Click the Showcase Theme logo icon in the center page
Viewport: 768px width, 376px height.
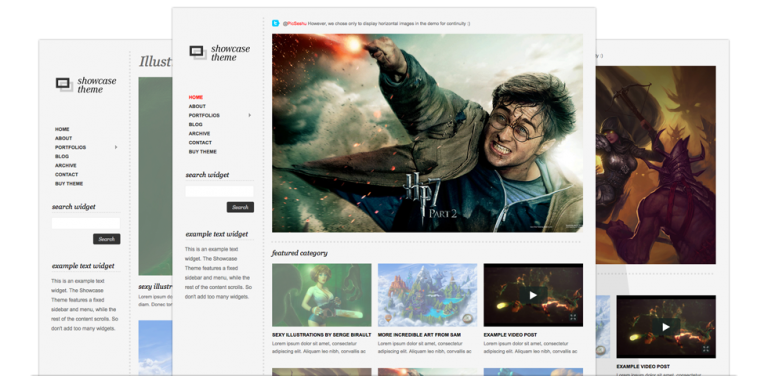point(198,52)
